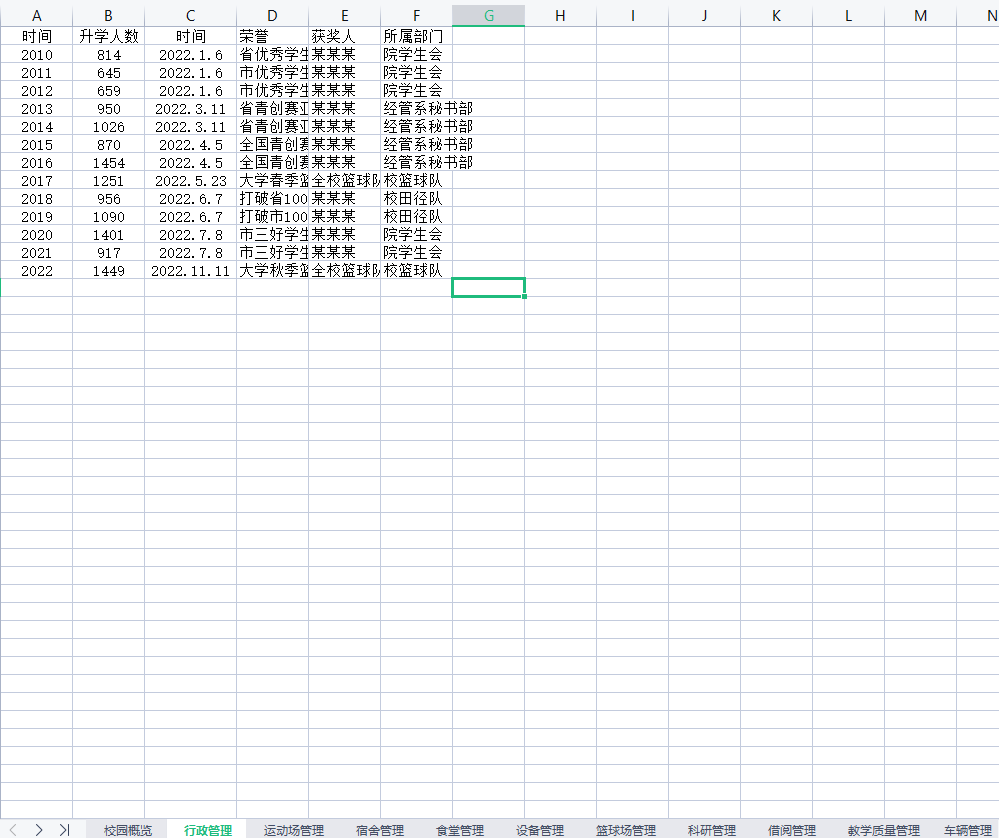
Task: Select the cell with value 1449
Action: click(x=108, y=271)
